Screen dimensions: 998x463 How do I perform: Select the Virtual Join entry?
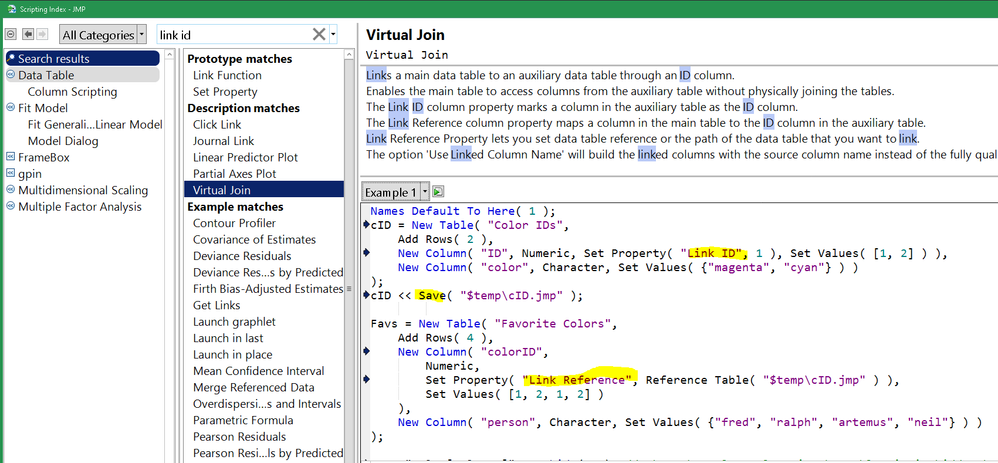[x=264, y=190]
